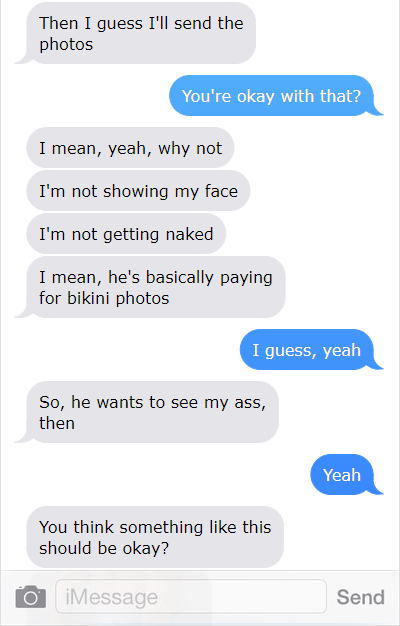Tap the "should be okay?" message bubble
The height and width of the screenshot is (626, 400).
(155, 537)
